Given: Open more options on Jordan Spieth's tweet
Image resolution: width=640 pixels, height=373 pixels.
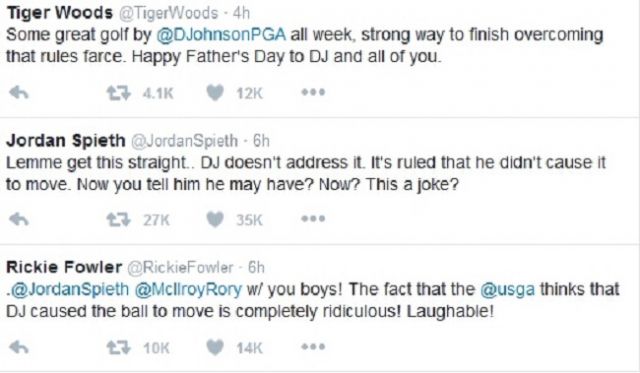Looking at the screenshot, I should (x=313, y=219).
